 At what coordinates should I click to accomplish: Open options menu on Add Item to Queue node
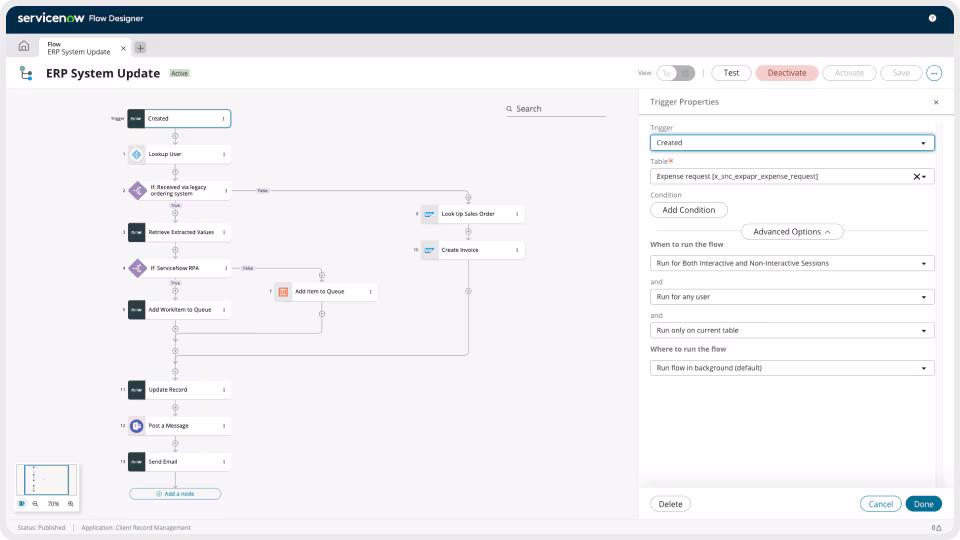pos(370,292)
